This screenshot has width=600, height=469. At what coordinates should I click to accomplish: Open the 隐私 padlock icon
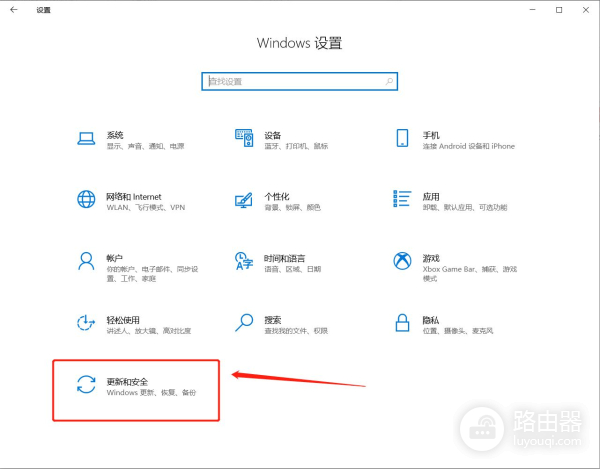click(402, 323)
